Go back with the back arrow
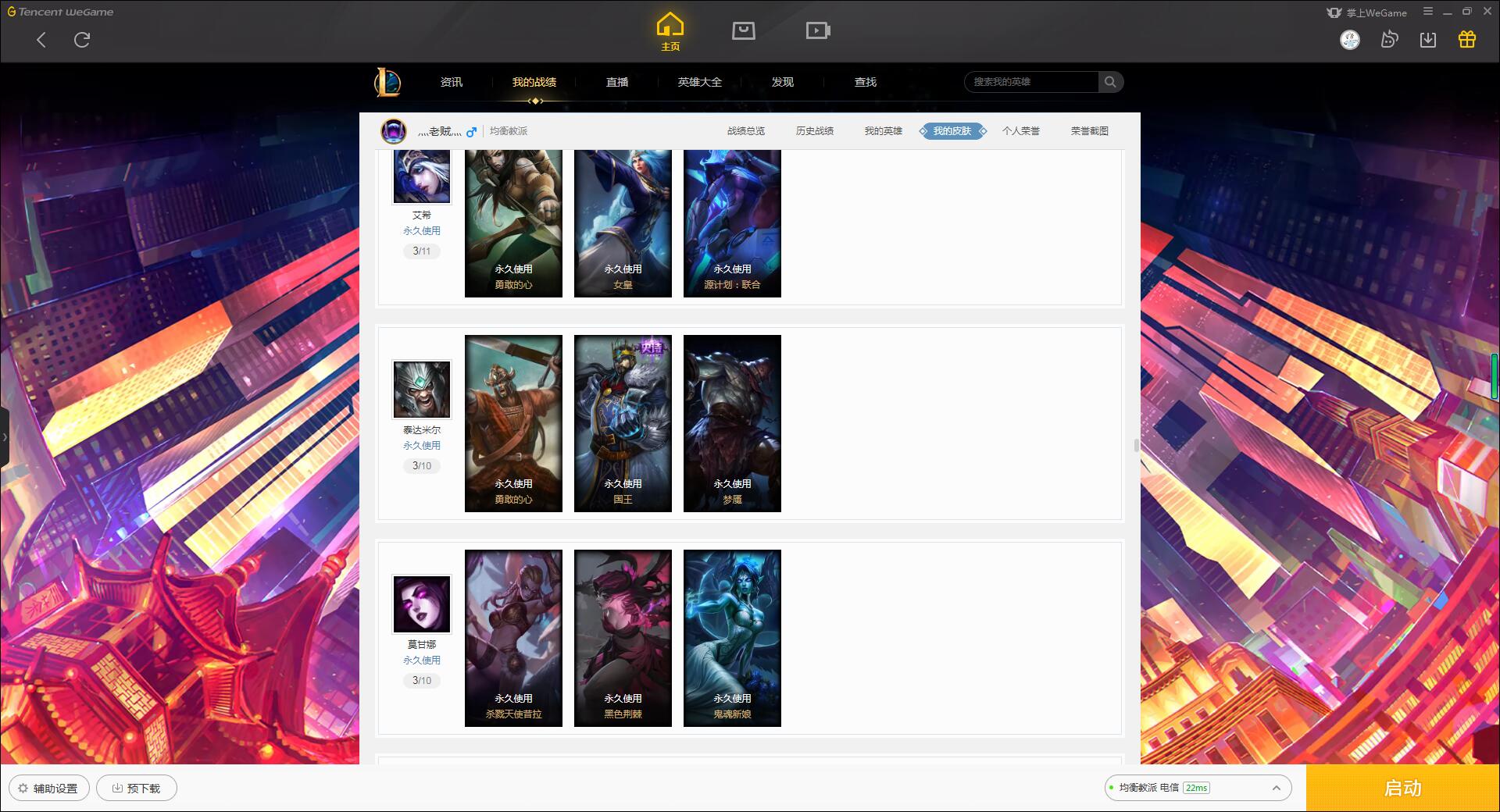Image resolution: width=1500 pixels, height=812 pixels. pos(41,40)
